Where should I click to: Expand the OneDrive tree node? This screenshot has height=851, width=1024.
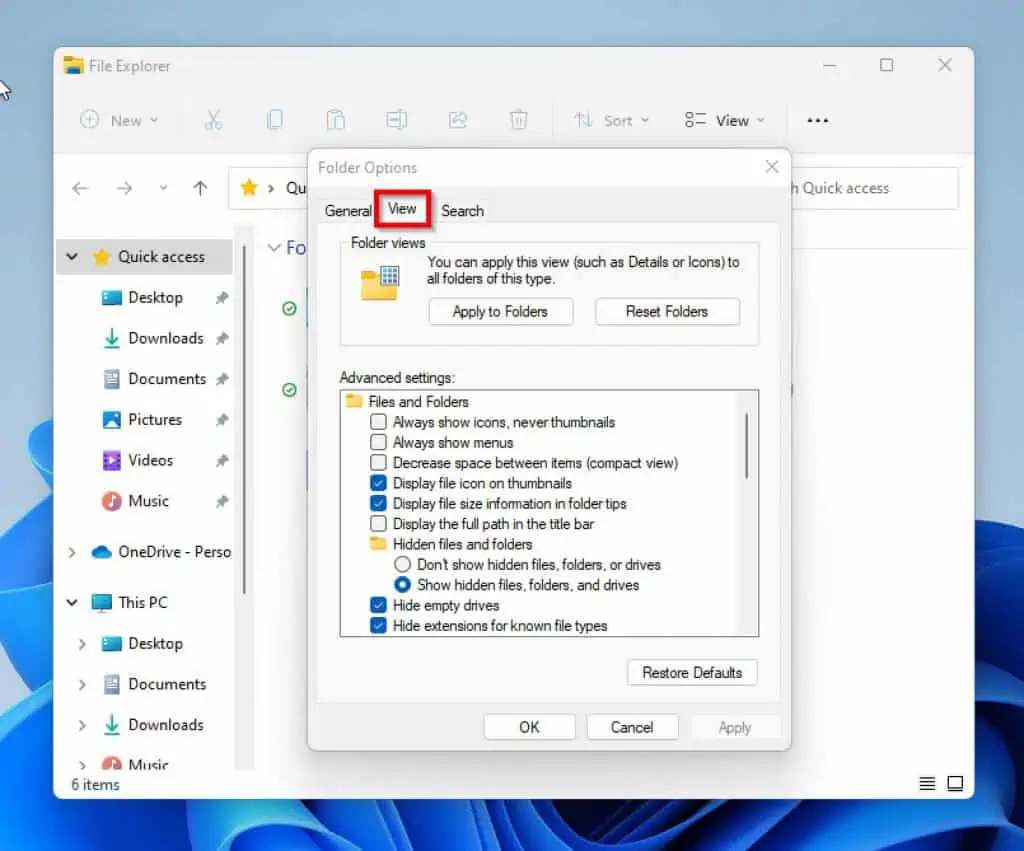[x=72, y=552]
